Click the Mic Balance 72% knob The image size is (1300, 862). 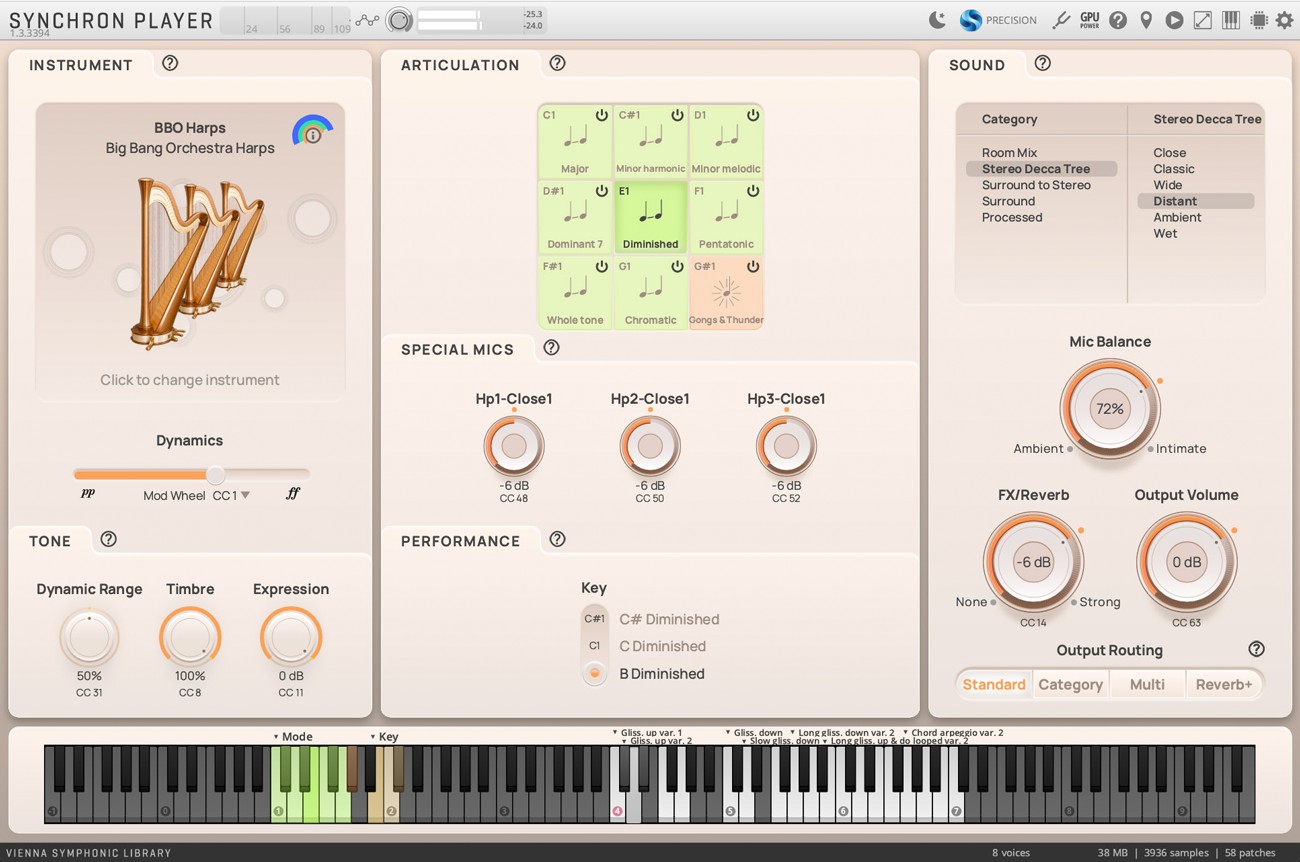coord(1109,408)
